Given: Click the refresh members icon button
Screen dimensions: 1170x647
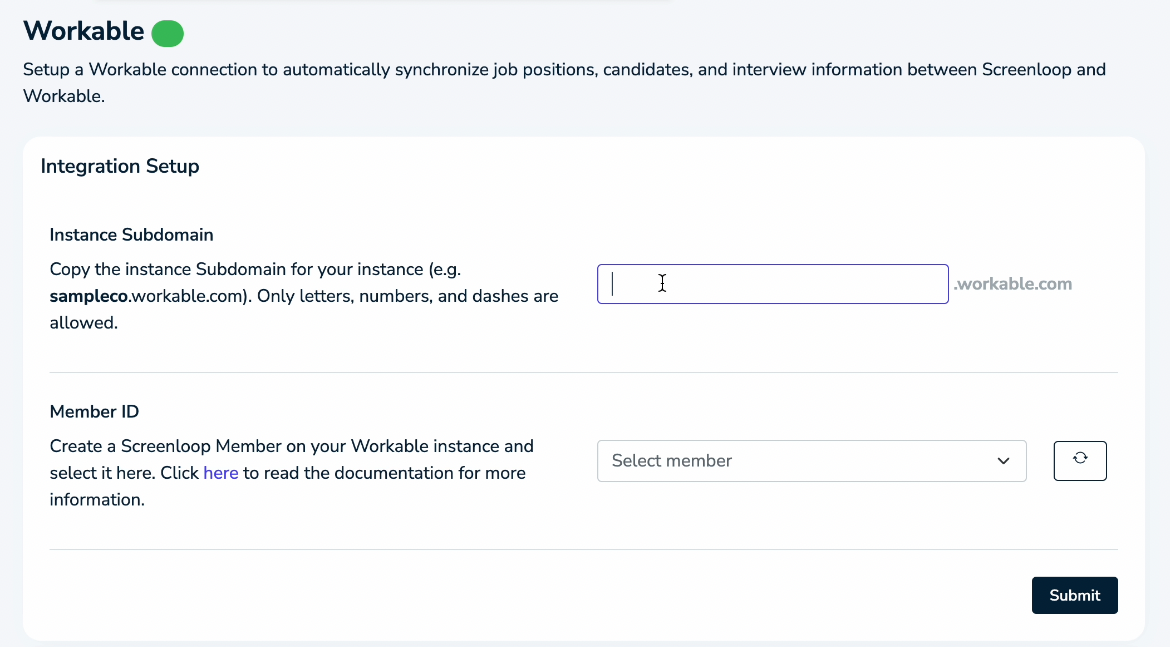Looking at the screenshot, I should tap(1080, 460).
